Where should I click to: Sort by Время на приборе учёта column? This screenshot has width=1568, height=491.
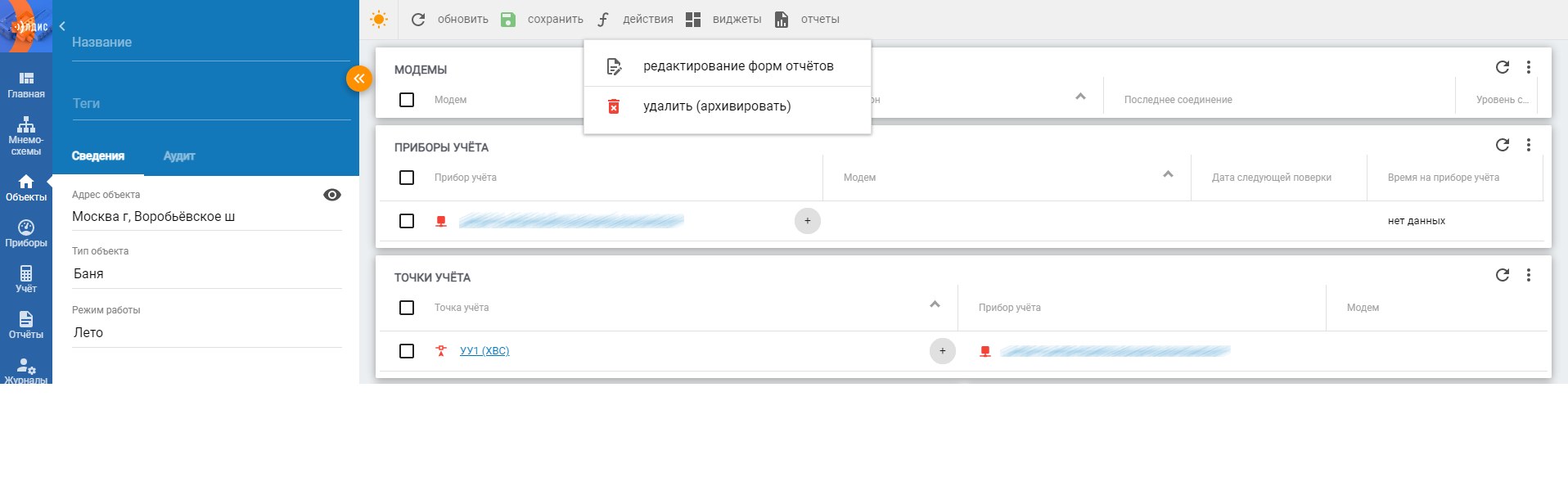[1444, 178]
